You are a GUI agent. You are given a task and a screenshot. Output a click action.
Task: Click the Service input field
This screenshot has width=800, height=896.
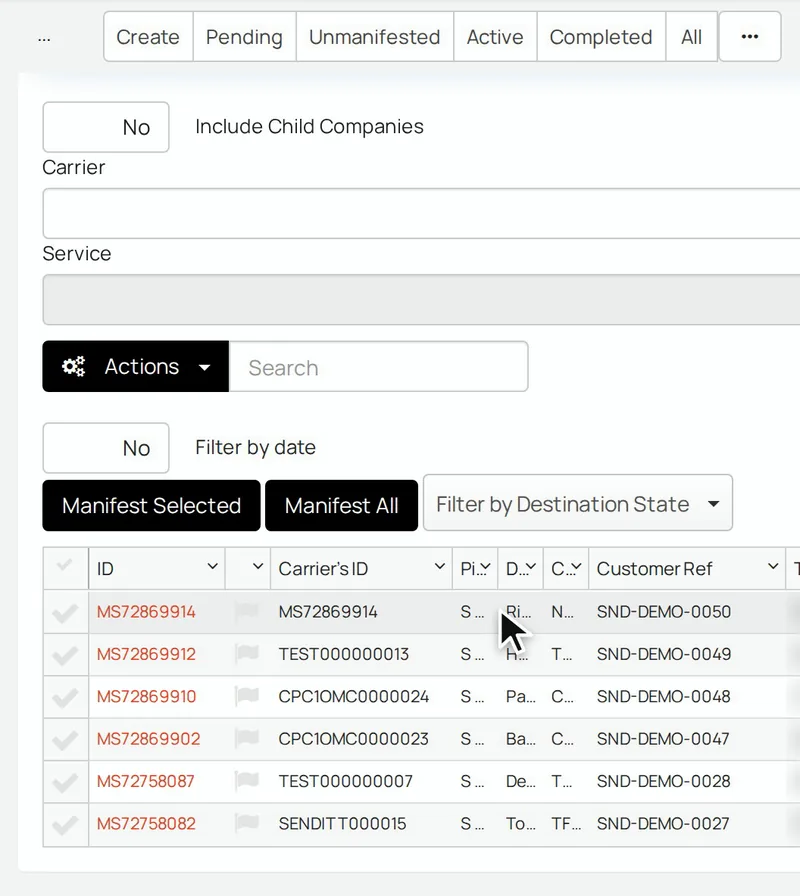[422, 299]
